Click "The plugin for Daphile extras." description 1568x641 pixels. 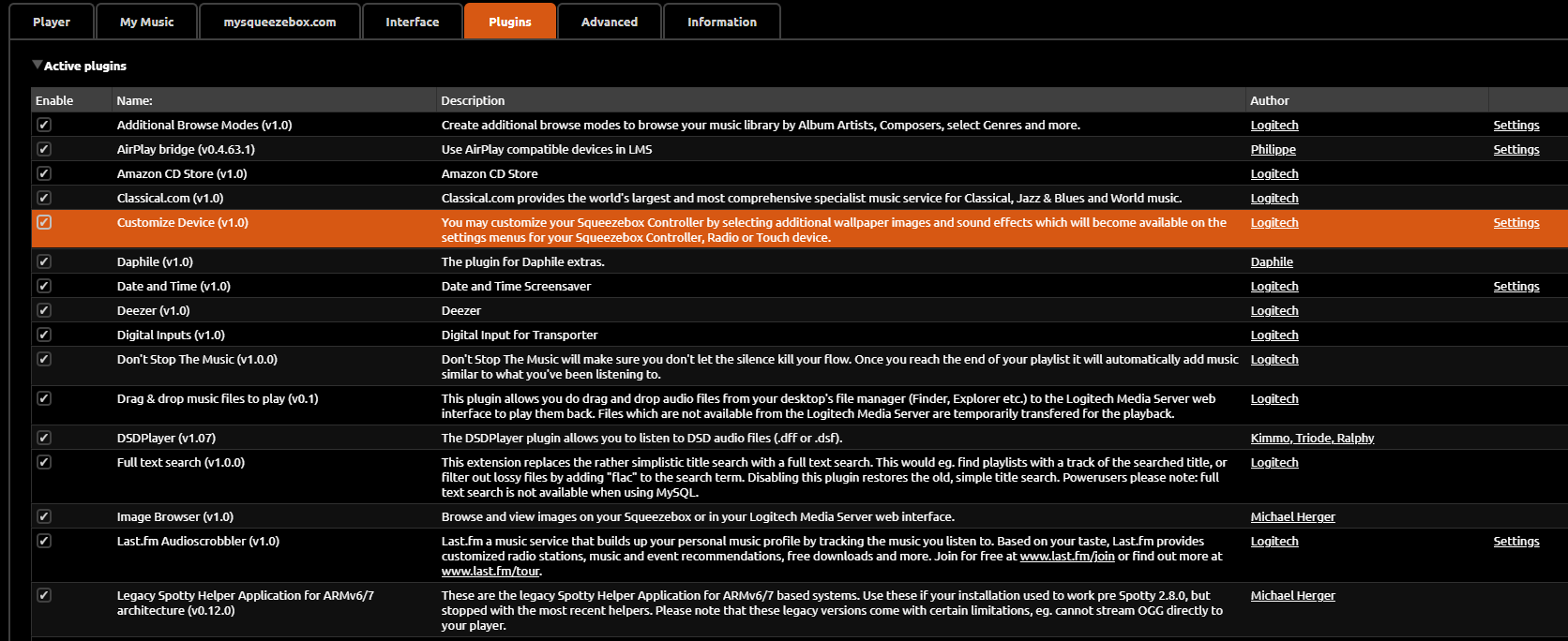[x=523, y=261]
